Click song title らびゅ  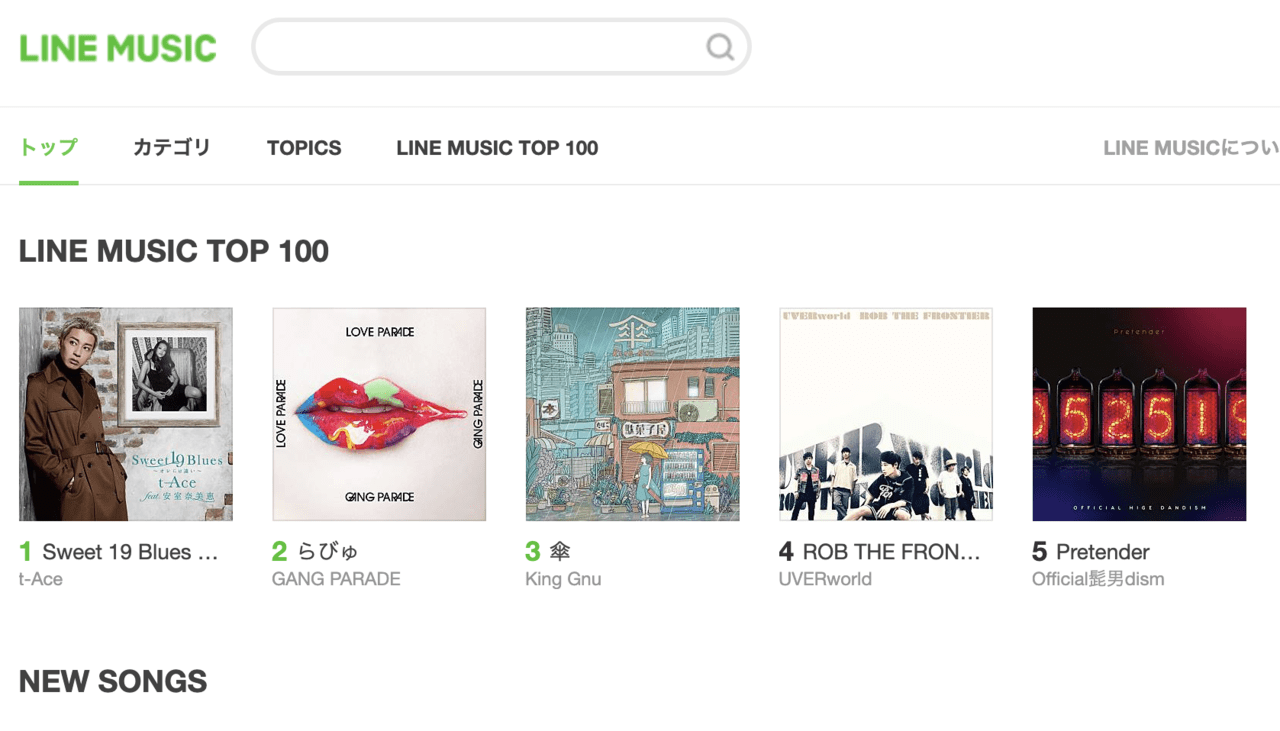click(328, 551)
